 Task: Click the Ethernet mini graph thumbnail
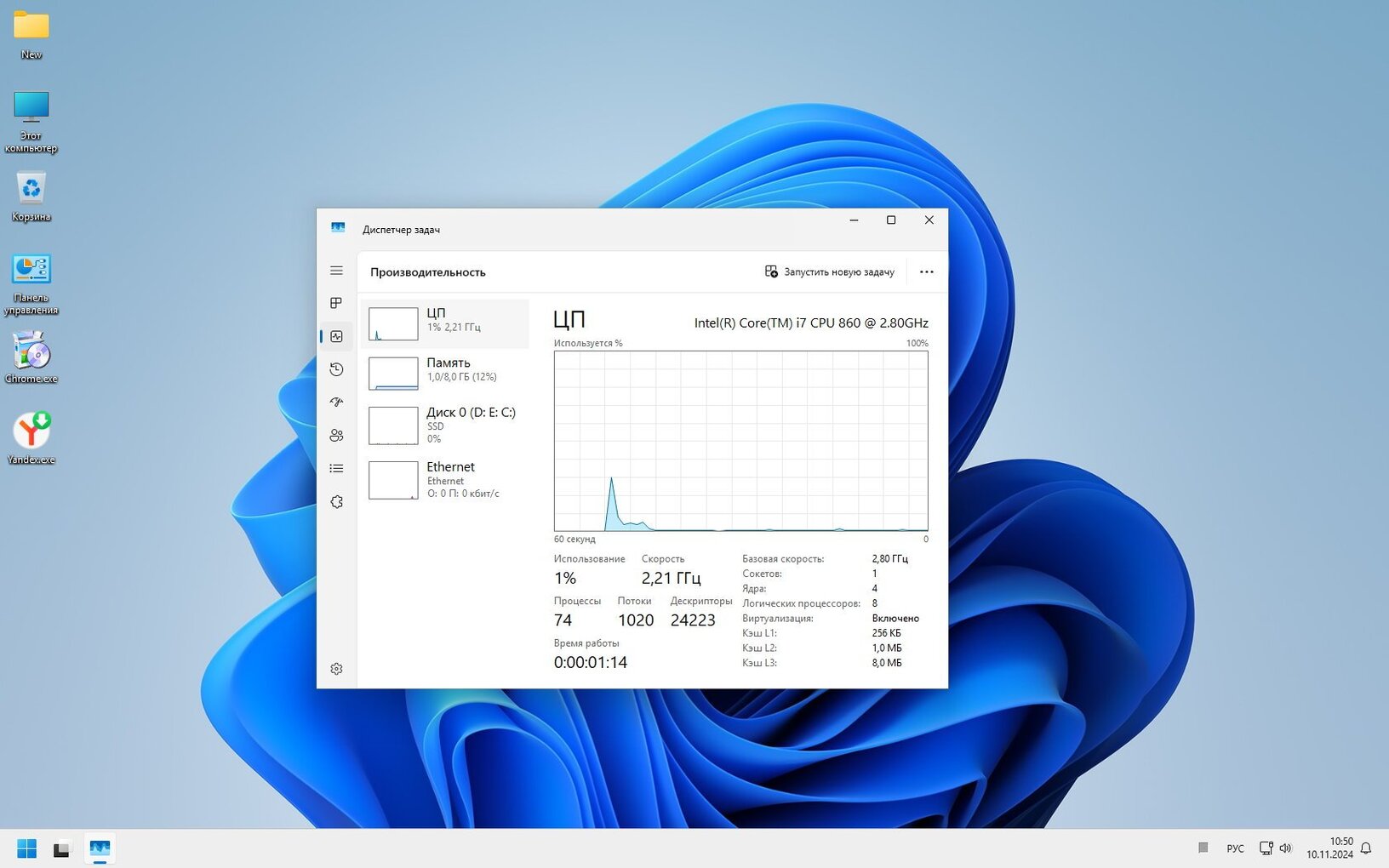(393, 480)
